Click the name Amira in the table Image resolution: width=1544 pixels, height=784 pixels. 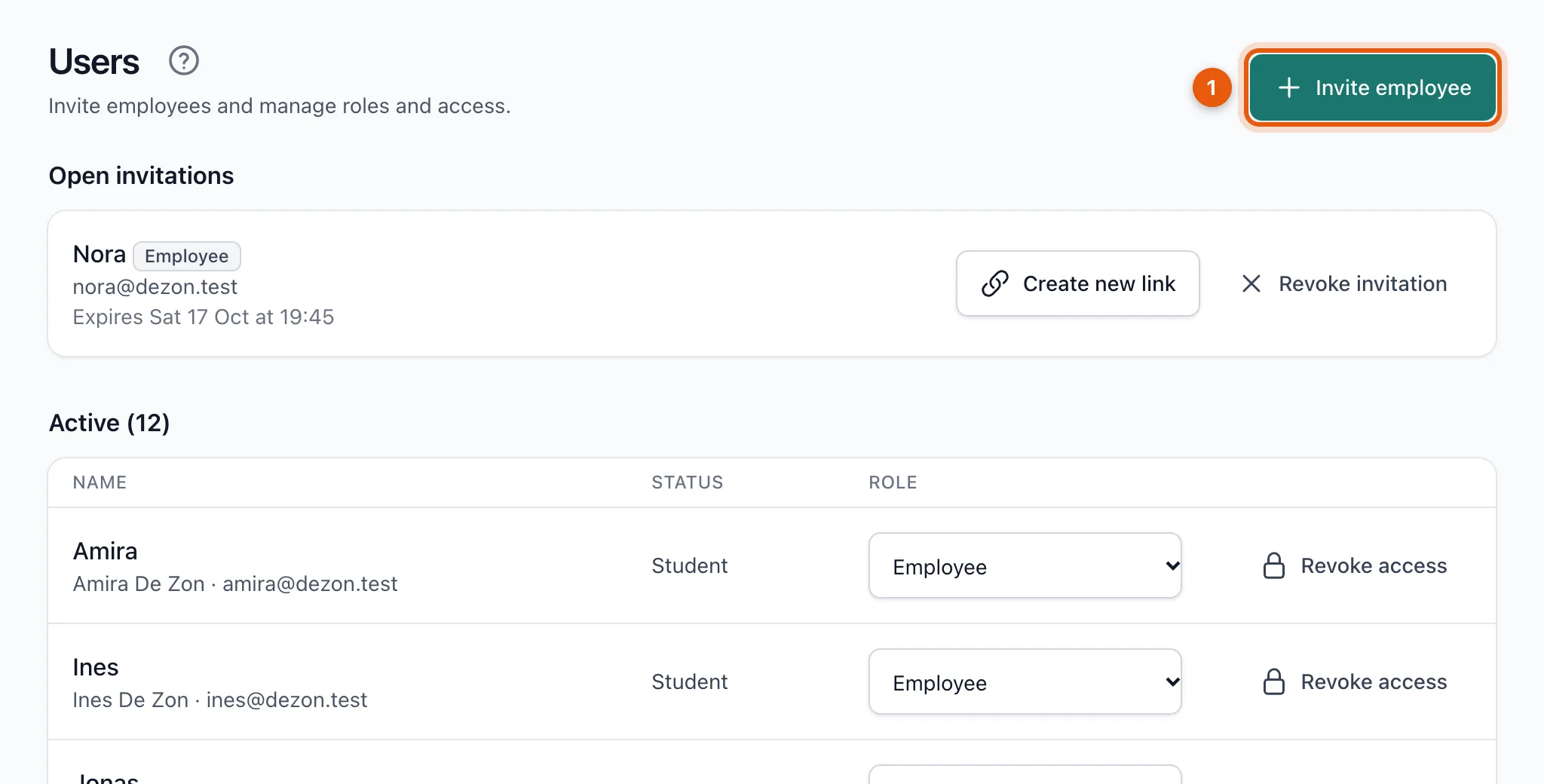coord(106,551)
